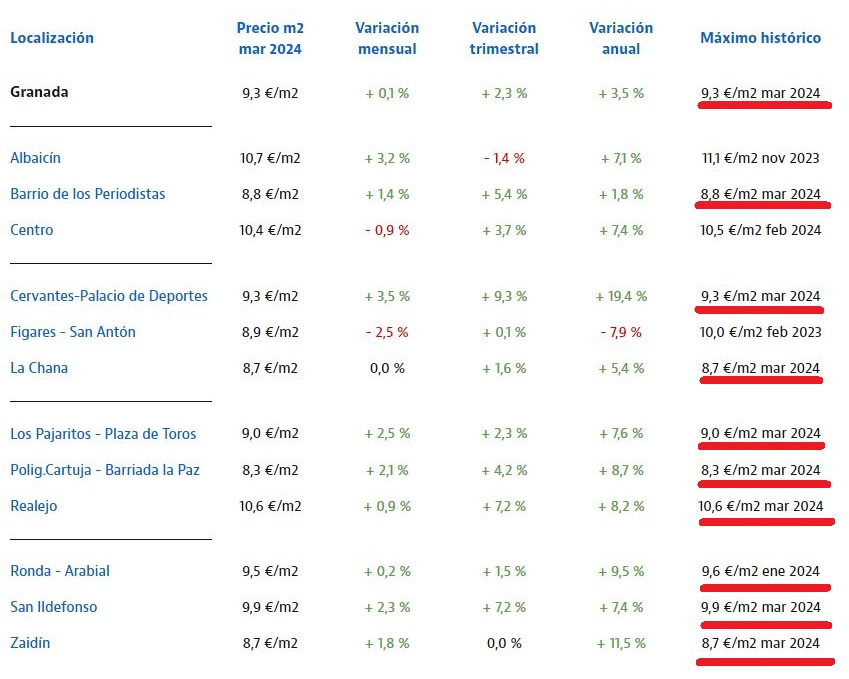Image resolution: width=849 pixels, height=679 pixels.
Task: Click the Máximo histórico column header
Action: pos(760,38)
